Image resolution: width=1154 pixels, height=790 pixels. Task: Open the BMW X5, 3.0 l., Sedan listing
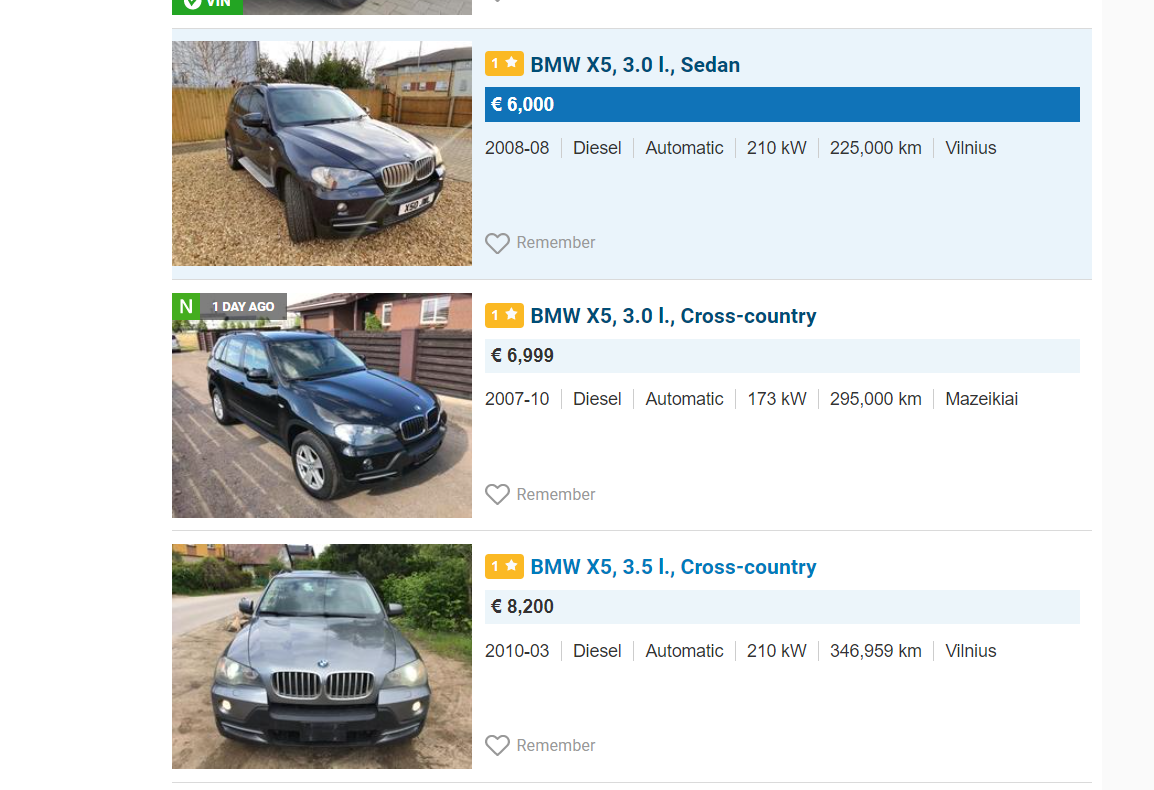[x=635, y=65]
